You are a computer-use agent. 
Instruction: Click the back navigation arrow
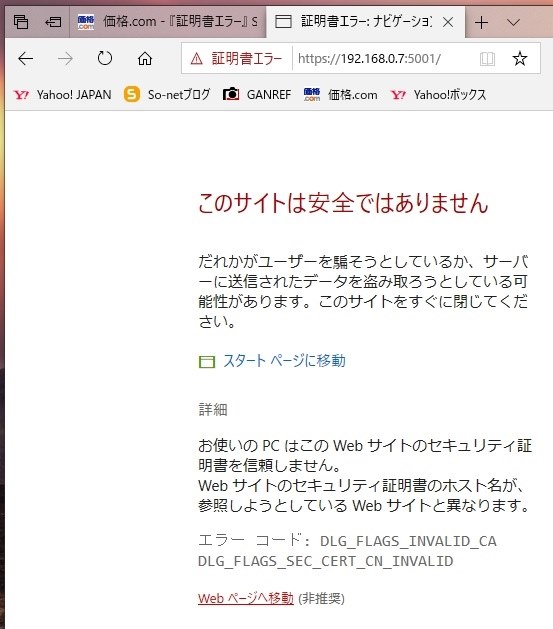click(26, 59)
